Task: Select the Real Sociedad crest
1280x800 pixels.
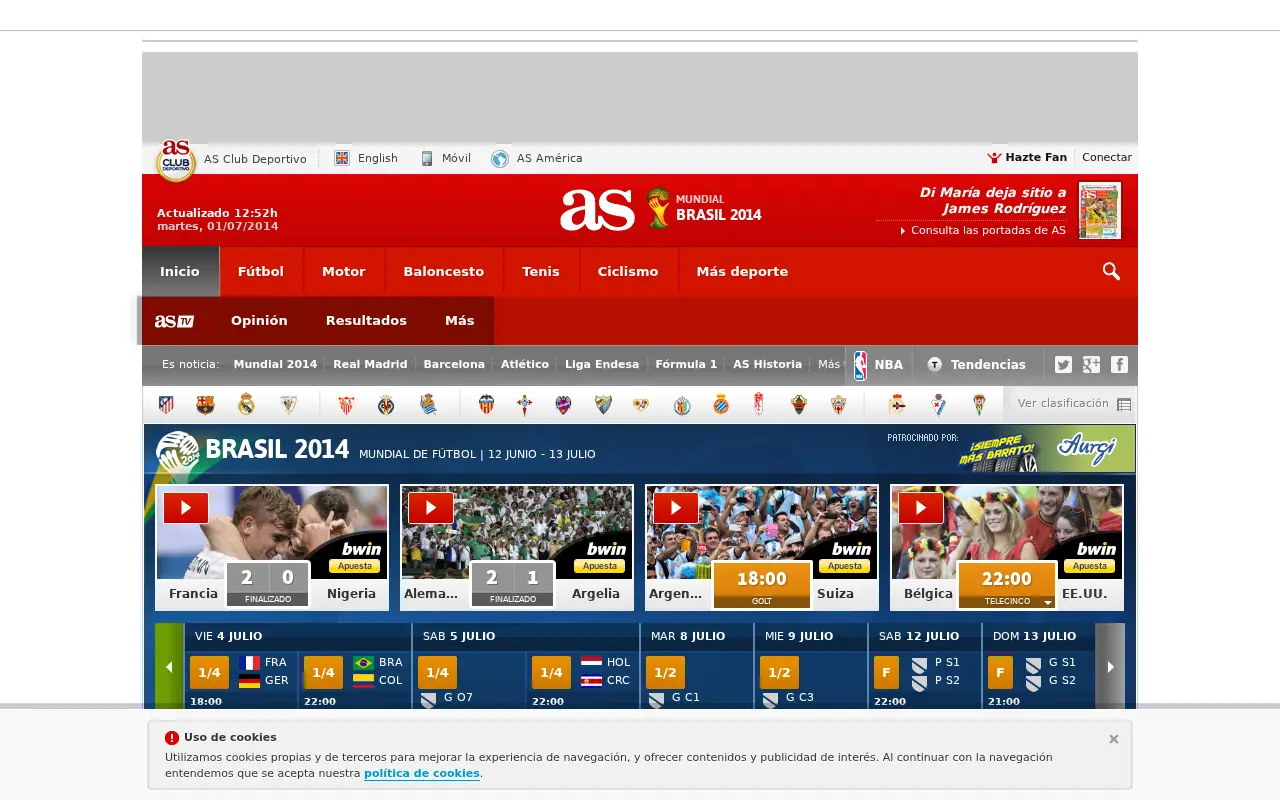Action: (428, 404)
